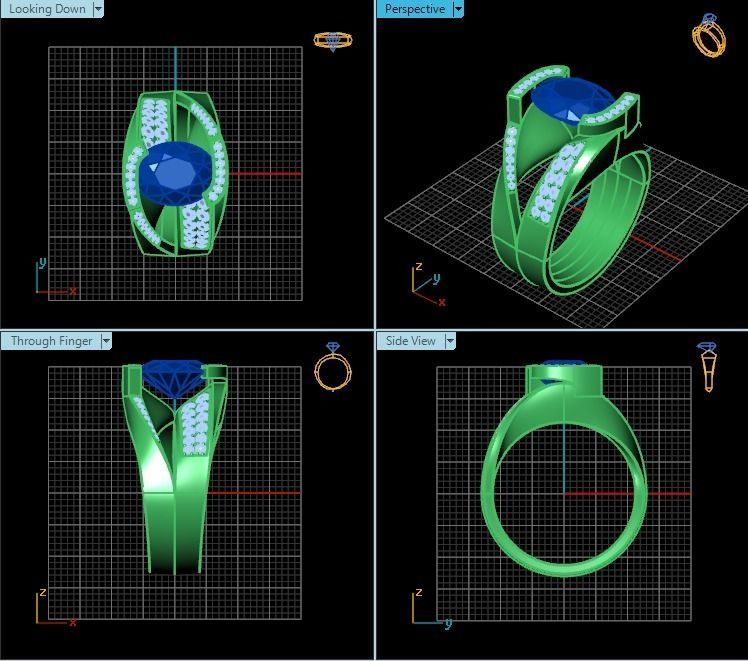
Task: Click the ZY axis indicator in Side View viewport
Action: tap(432, 608)
